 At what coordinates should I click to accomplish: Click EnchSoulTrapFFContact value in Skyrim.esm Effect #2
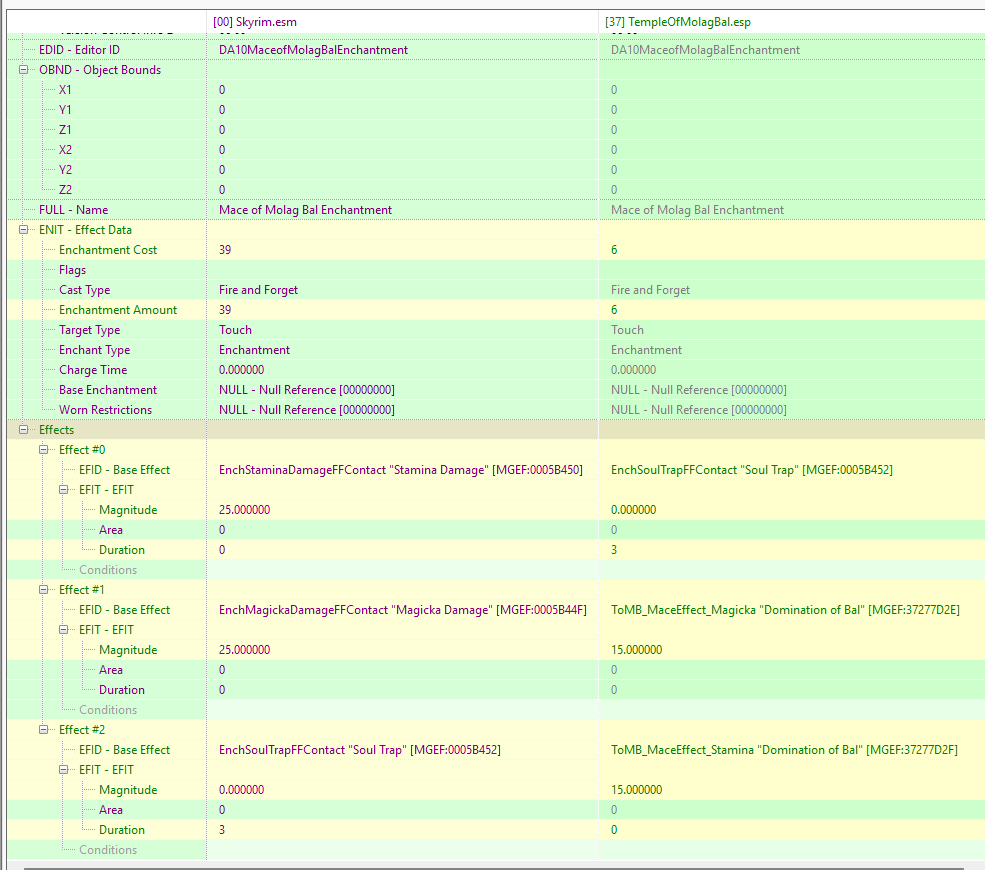click(360, 750)
